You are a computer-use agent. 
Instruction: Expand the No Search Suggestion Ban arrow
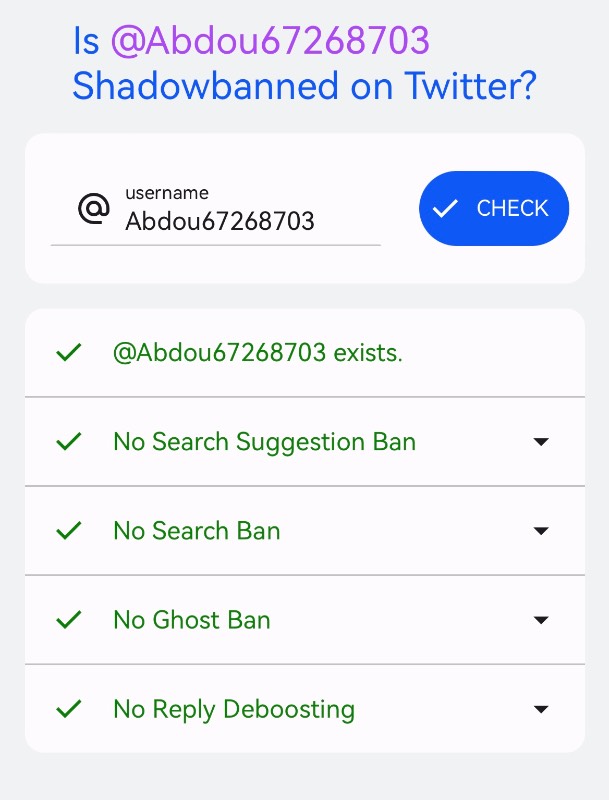click(x=541, y=441)
